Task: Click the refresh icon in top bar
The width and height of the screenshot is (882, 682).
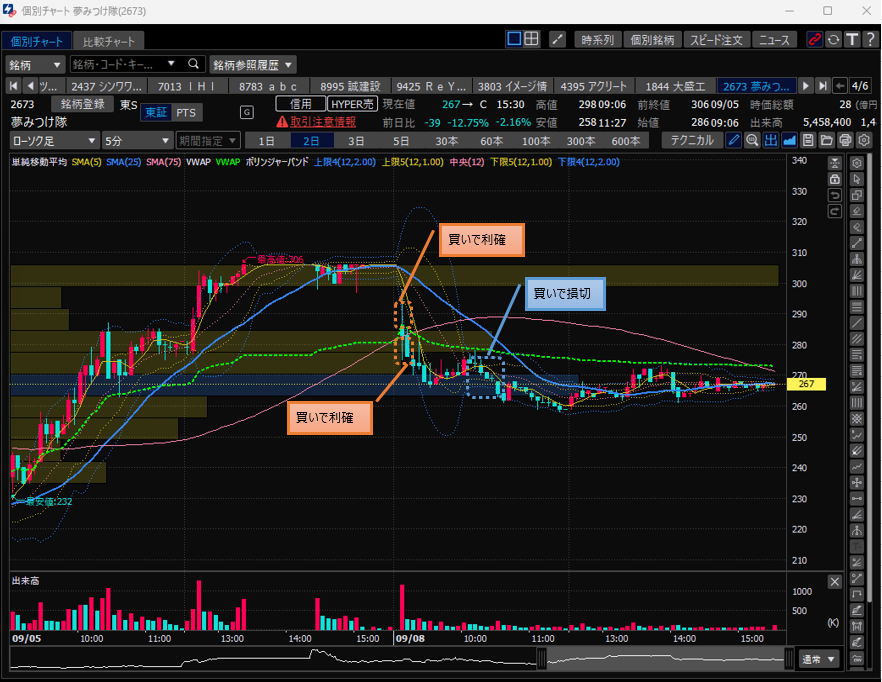Action: (x=833, y=40)
